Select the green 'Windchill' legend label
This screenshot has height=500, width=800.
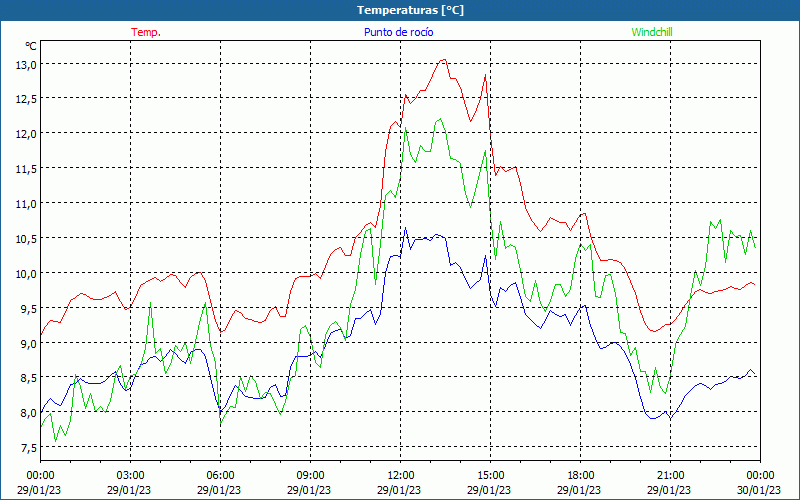click(x=652, y=32)
